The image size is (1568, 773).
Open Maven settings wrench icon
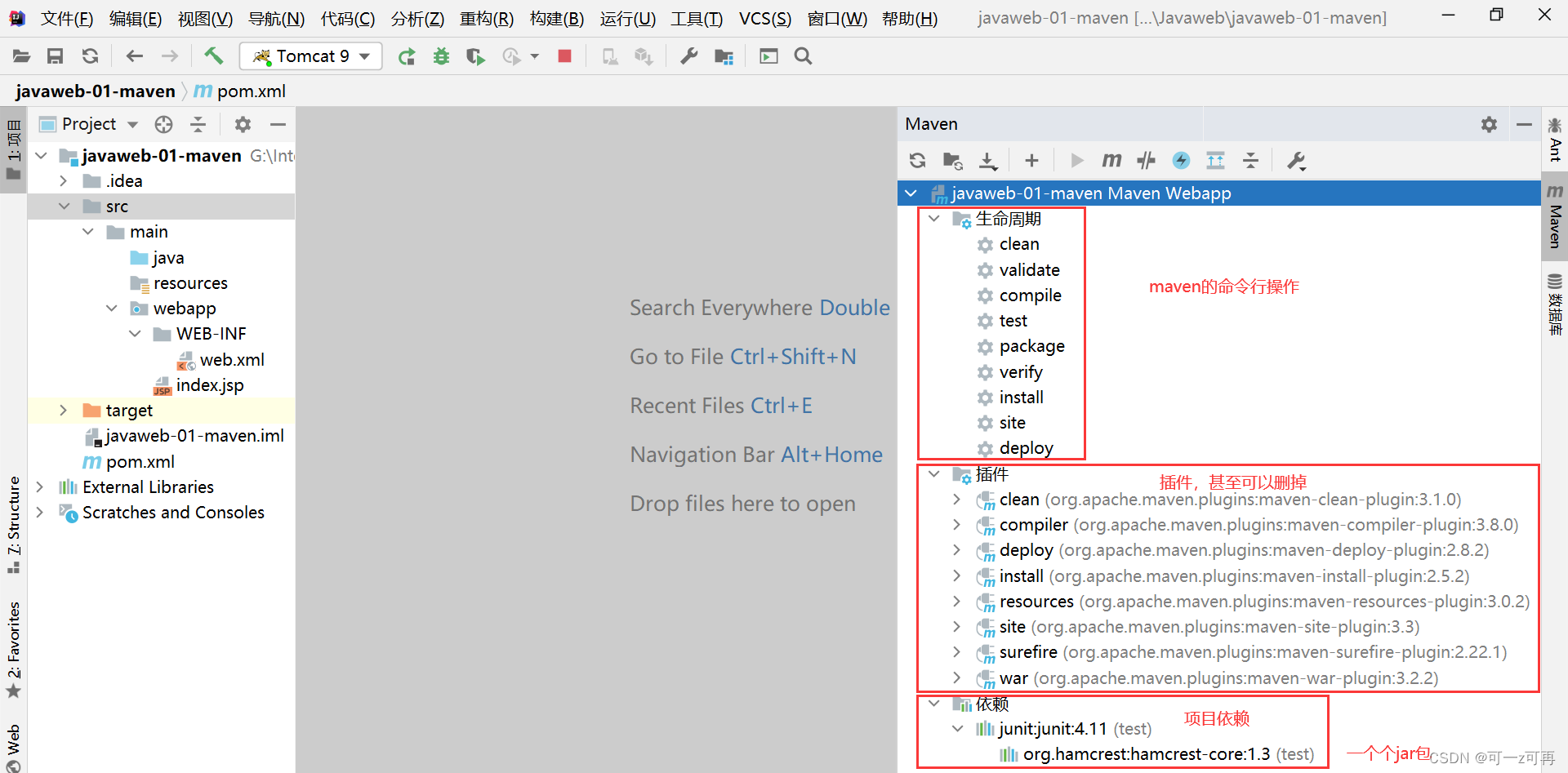click(1296, 160)
